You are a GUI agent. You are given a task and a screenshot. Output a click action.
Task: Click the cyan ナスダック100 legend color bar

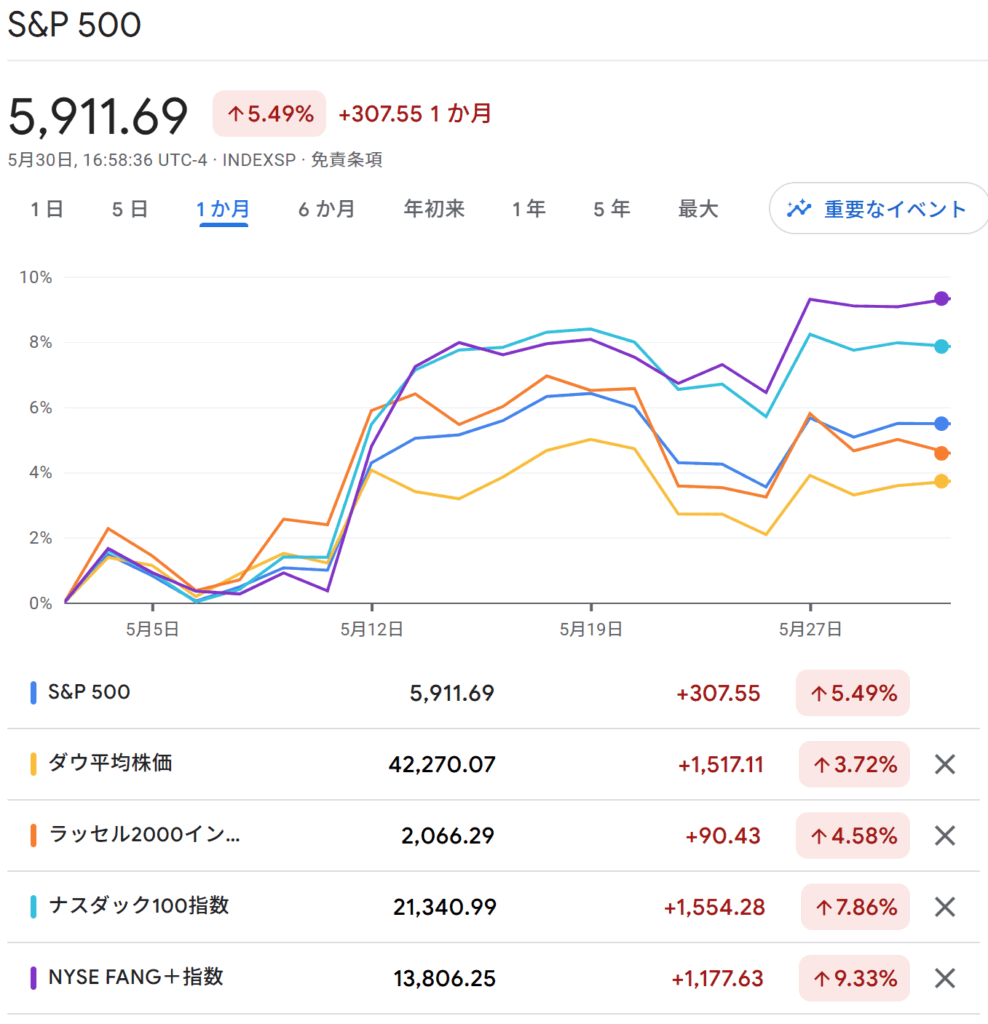33,906
